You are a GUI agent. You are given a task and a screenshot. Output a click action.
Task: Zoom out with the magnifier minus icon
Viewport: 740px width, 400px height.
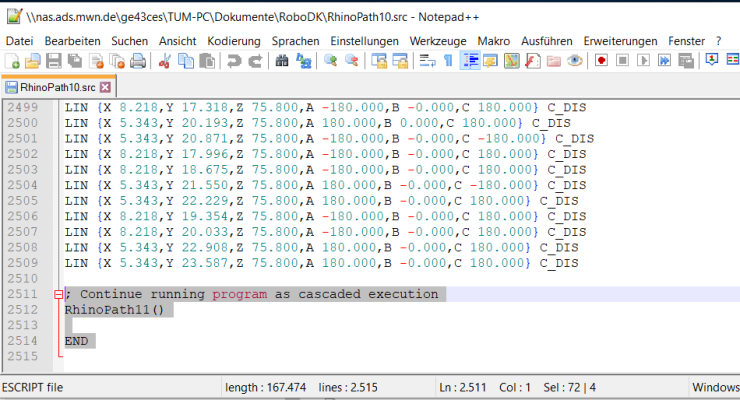pos(351,61)
